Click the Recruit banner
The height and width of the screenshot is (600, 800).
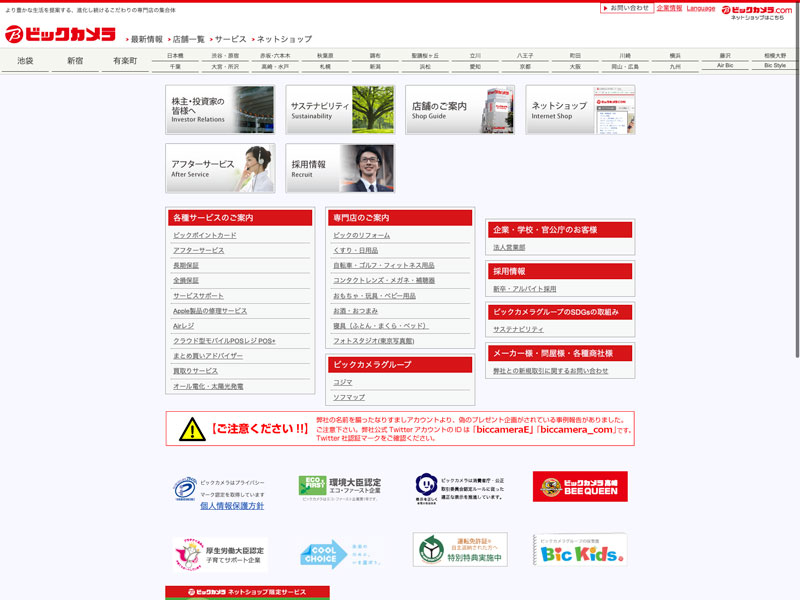[x=340, y=168]
